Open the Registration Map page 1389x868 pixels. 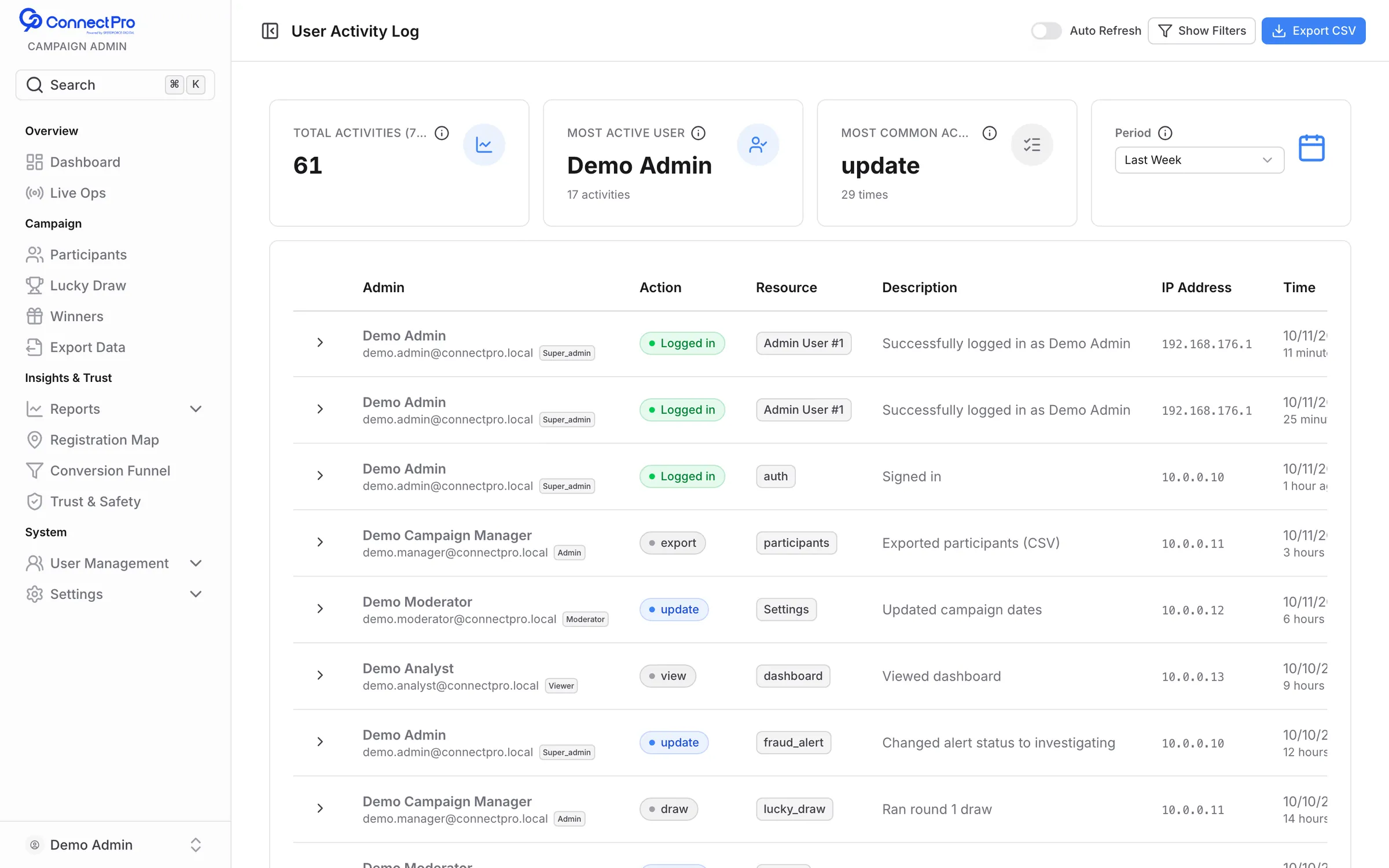[x=115, y=440]
